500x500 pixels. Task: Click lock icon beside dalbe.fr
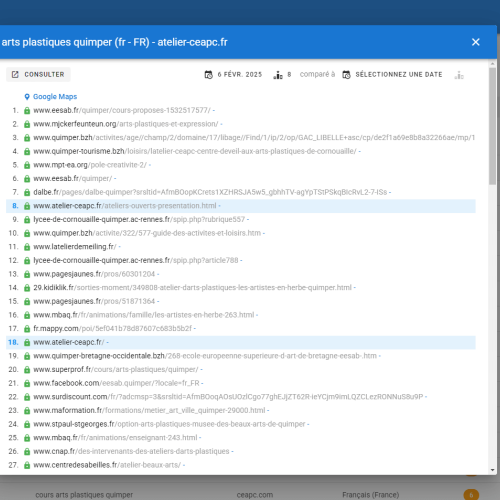coord(27,193)
